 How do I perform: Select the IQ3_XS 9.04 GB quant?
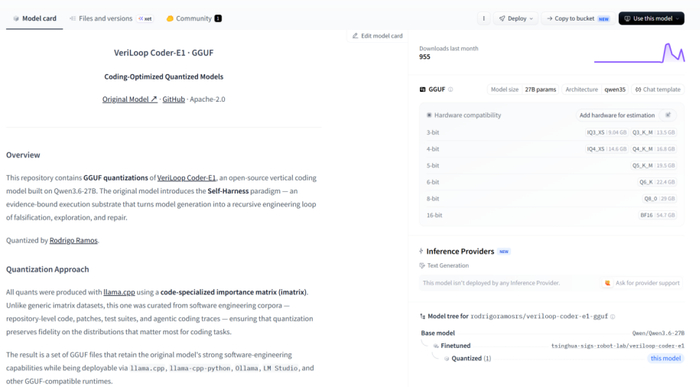coord(607,133)
